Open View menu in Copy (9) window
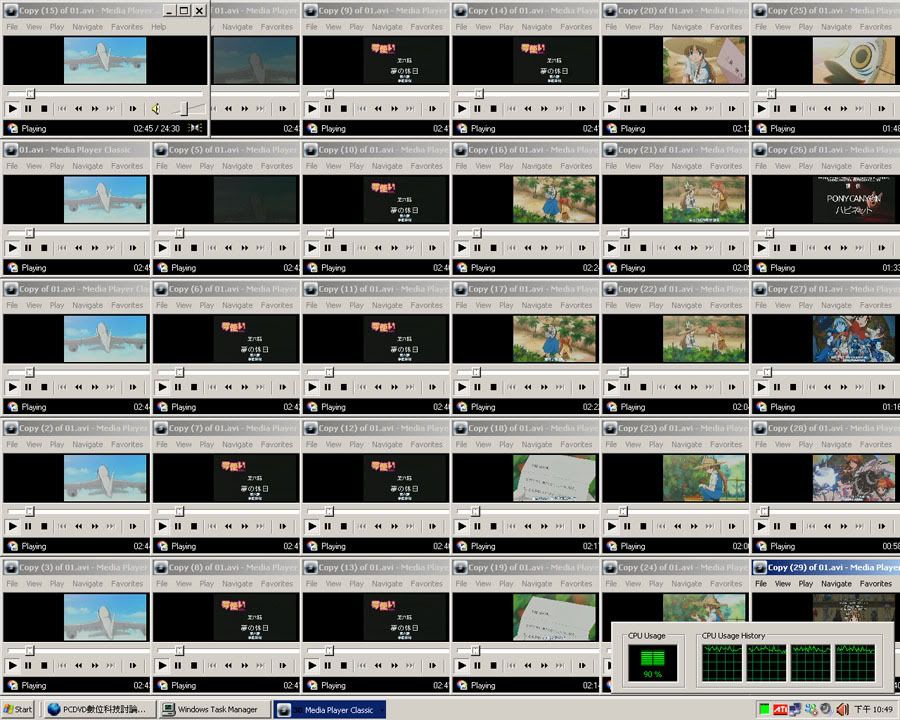900x720 pixels. 333,27
